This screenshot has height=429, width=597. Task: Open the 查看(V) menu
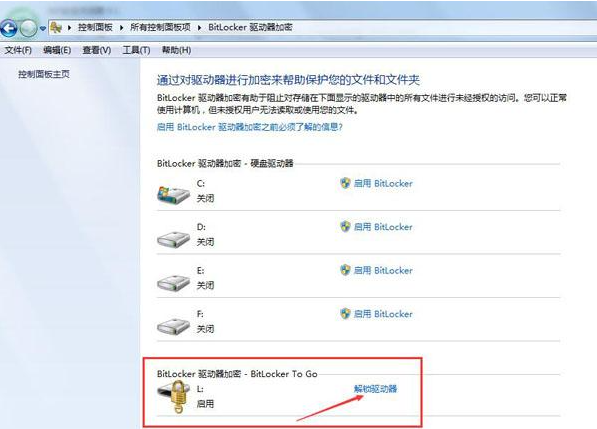97,50
